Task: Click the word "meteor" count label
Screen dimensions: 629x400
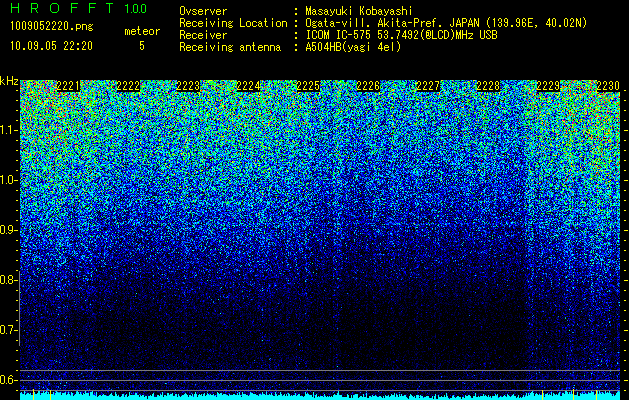Action: pos(142,31)
